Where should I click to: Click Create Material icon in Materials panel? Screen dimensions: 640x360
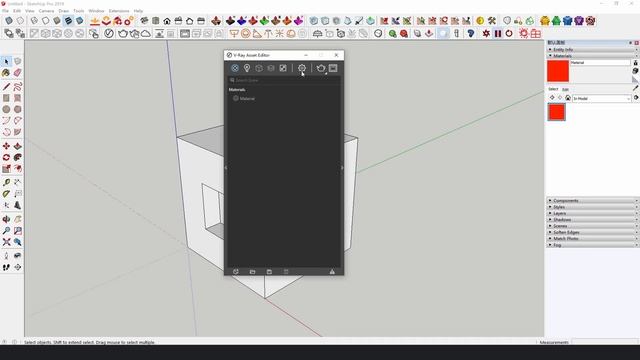(636, 71)
